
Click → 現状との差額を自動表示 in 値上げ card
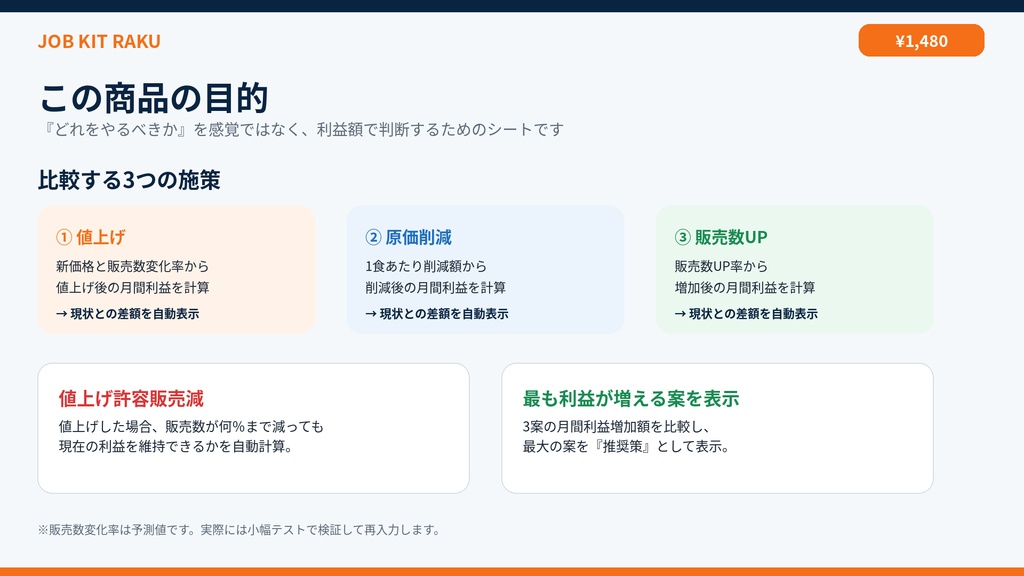click(127, 313)
